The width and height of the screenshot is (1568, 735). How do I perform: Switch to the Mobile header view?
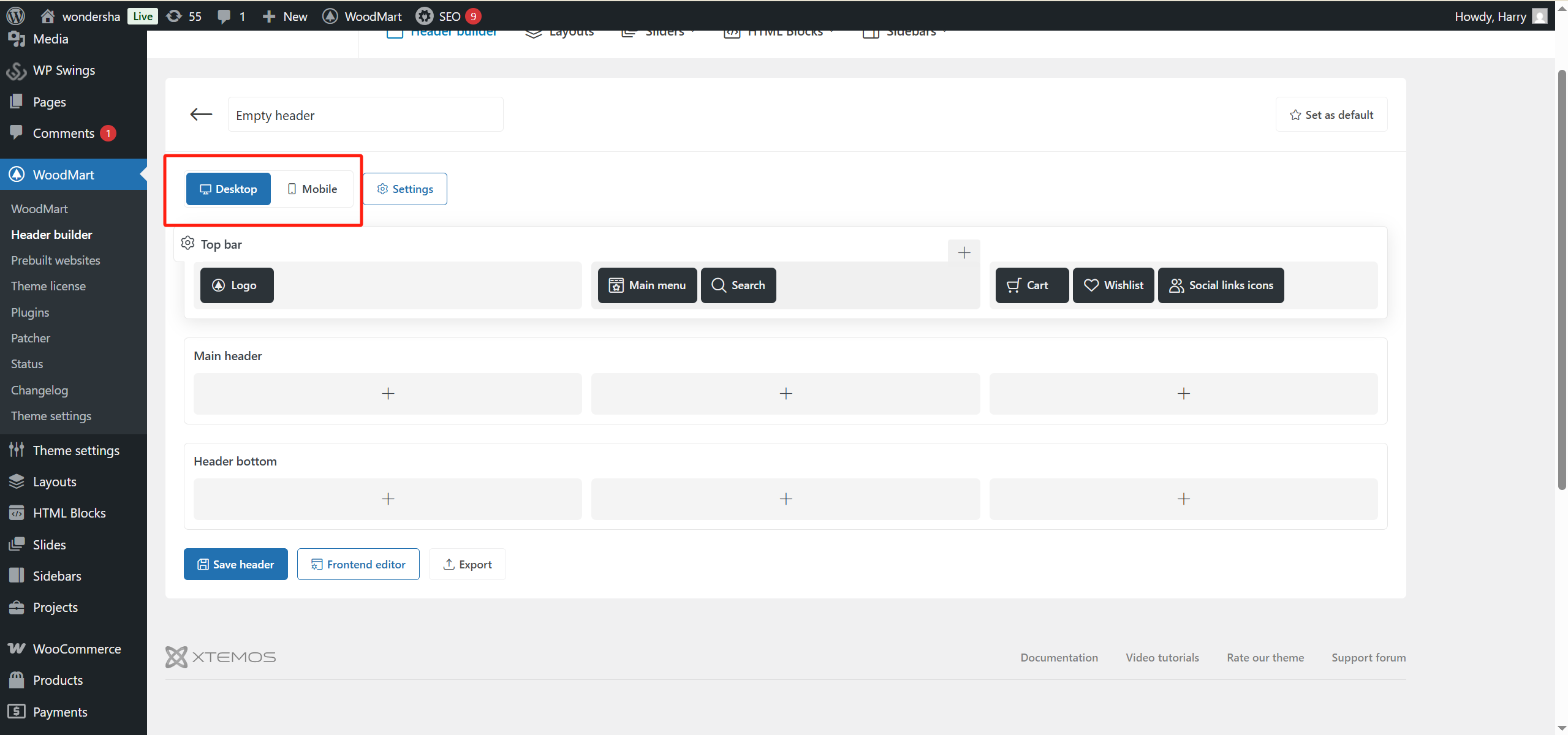point(312,189)
